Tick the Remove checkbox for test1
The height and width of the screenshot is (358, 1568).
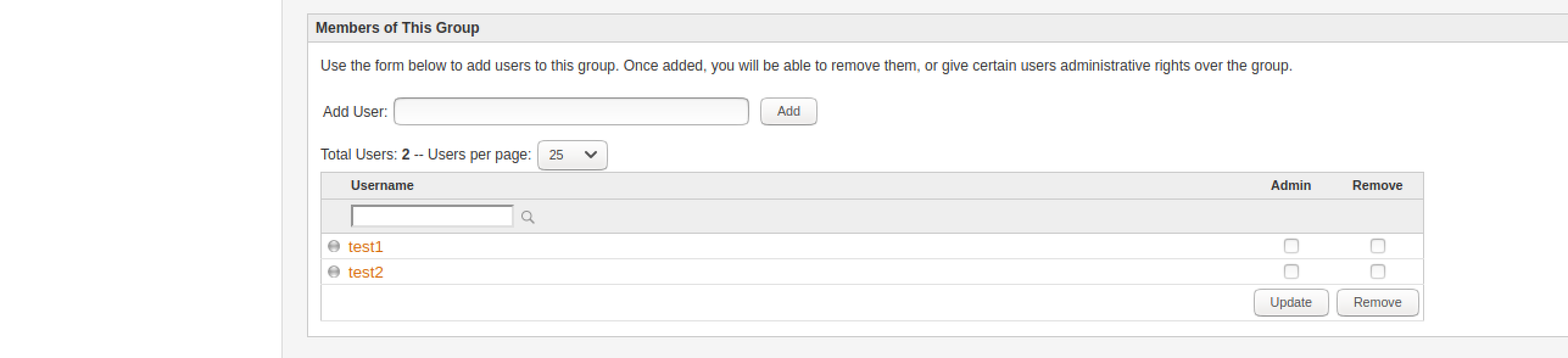1377,246
